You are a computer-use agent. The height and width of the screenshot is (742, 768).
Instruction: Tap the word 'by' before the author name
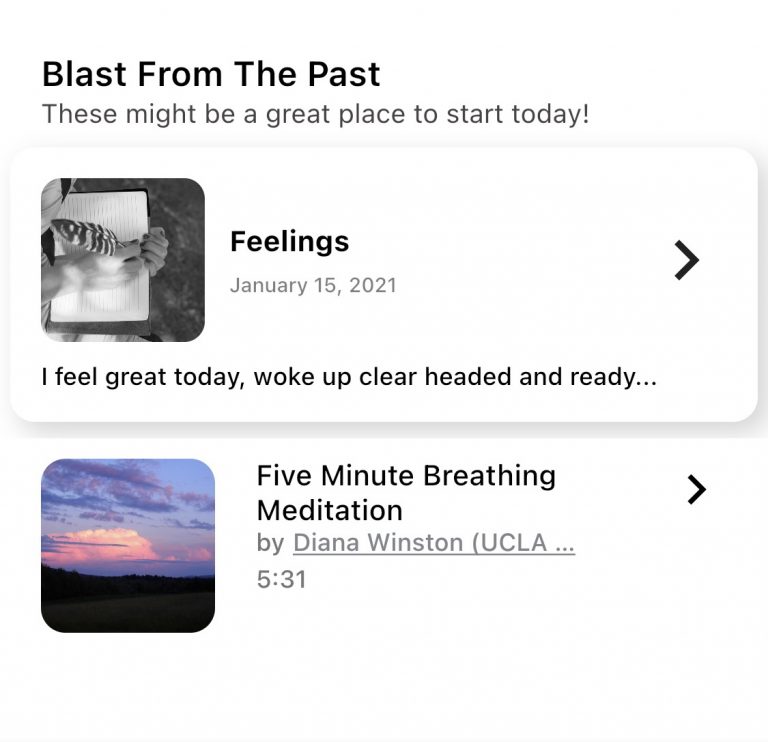[270, 543]
